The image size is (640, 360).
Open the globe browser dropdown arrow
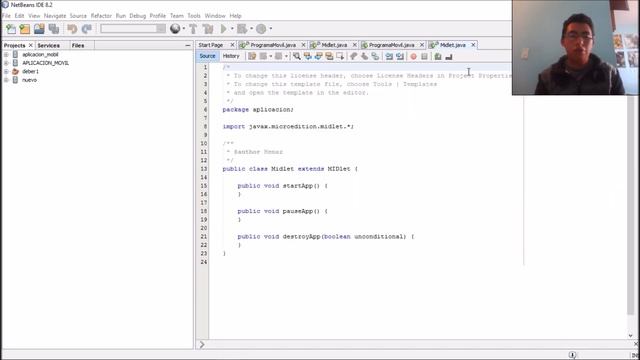(184, 29)
